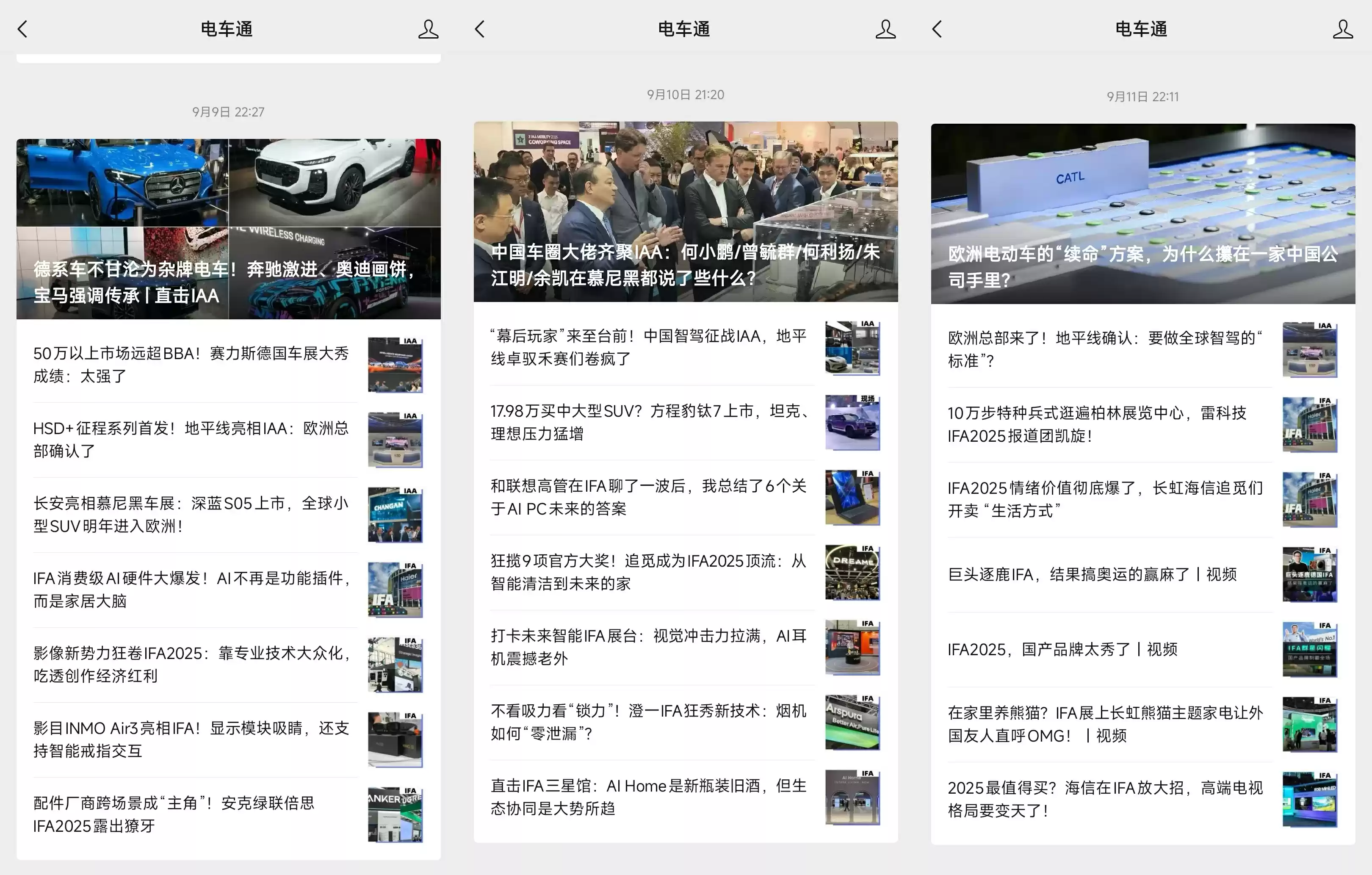
Task: Open the contact profile icon in right panel
Action: click(x=1342, y=28)
